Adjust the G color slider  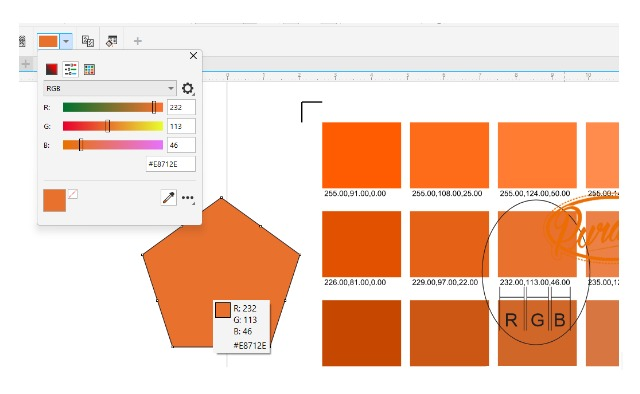click(113, 126)
